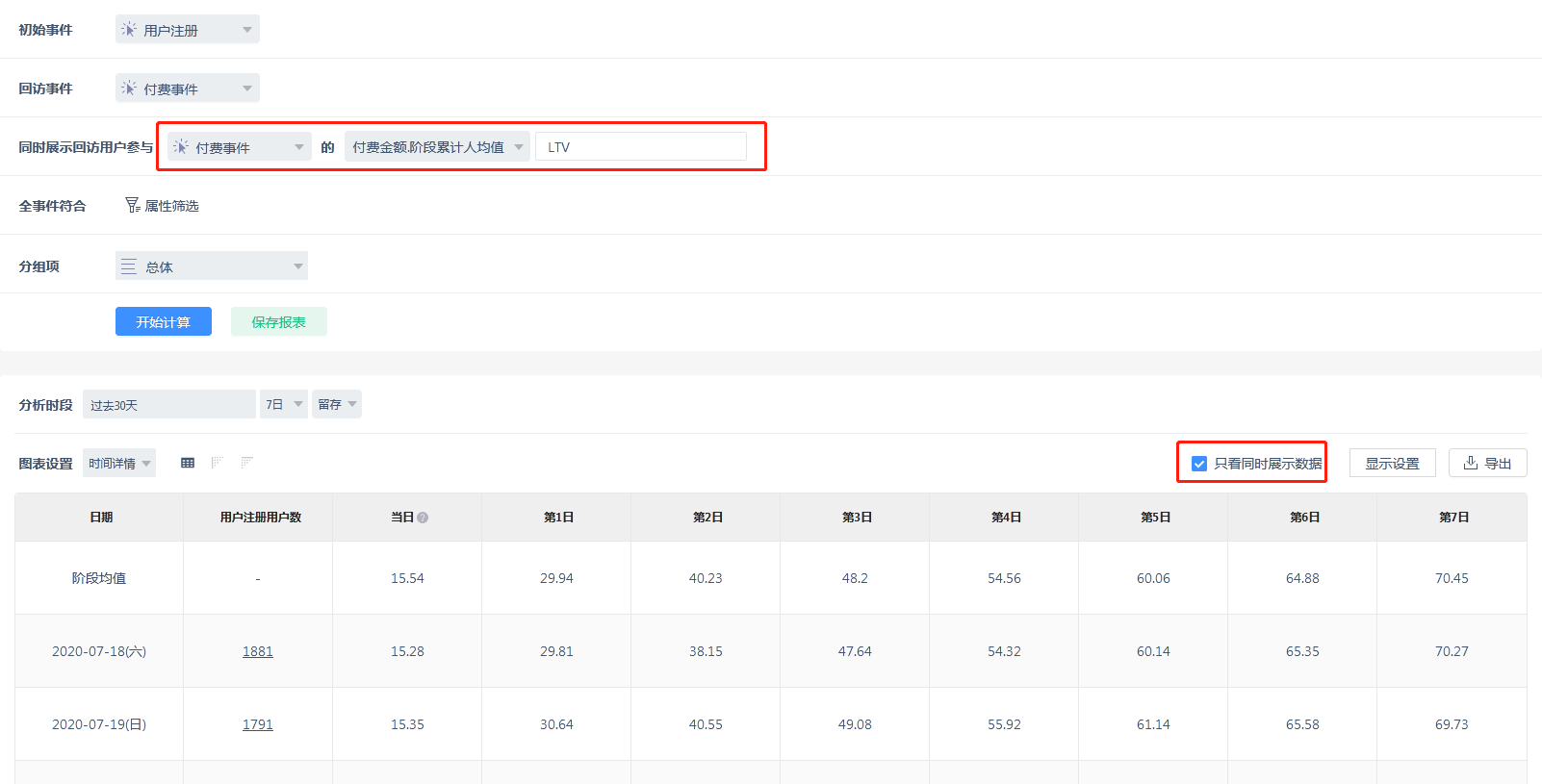Click the 第4日 column header
This screenshot has width=1542, height=784.
pyautogui.click(x=1005, y=518)
